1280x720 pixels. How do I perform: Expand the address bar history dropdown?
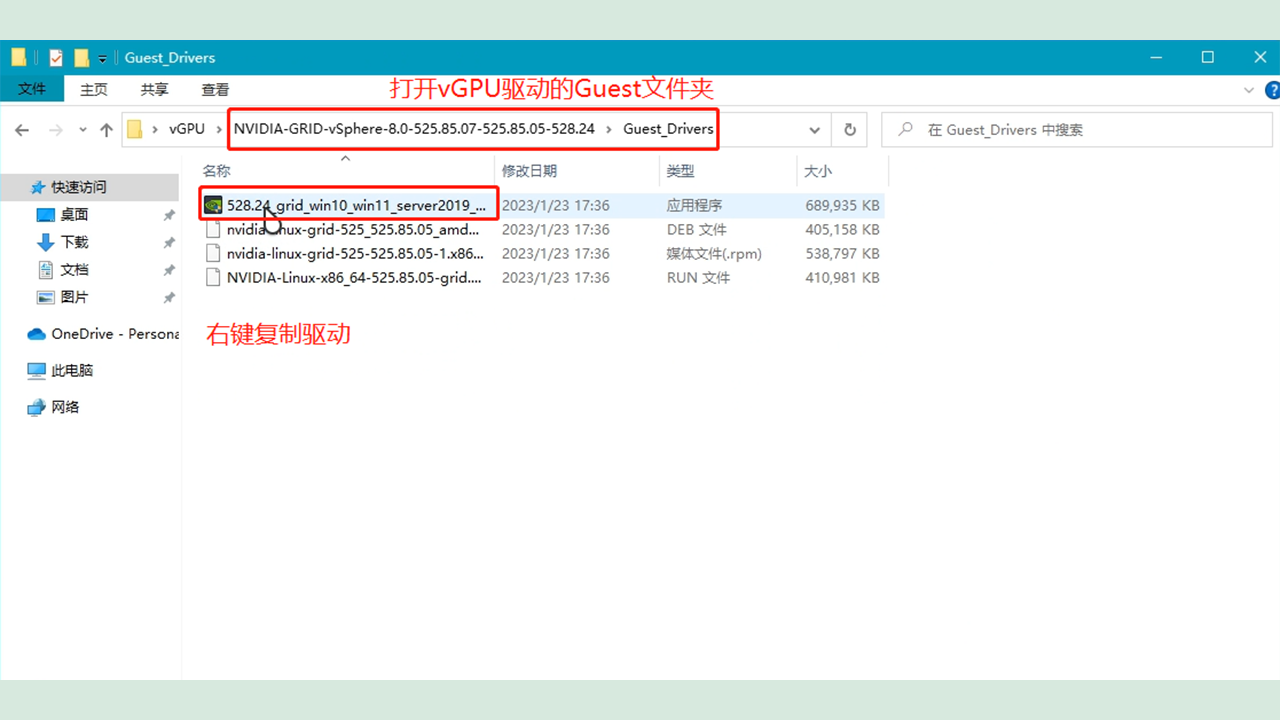click(815, 130)
